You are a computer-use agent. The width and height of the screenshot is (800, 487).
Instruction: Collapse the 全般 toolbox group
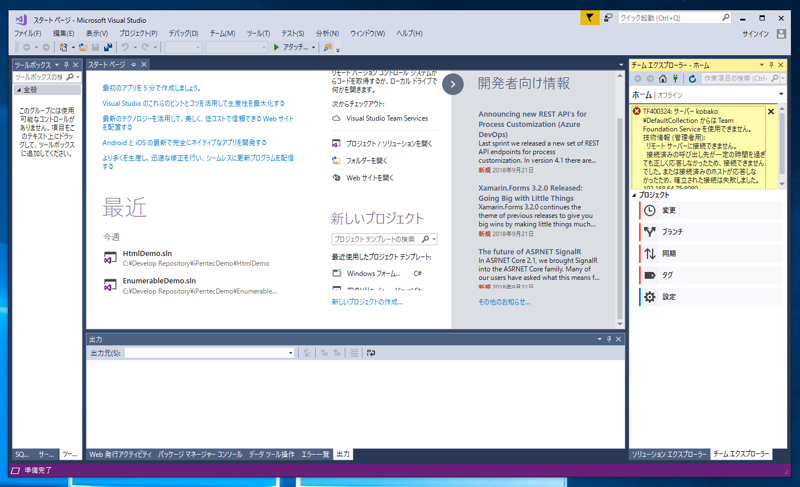pos(19,90)
